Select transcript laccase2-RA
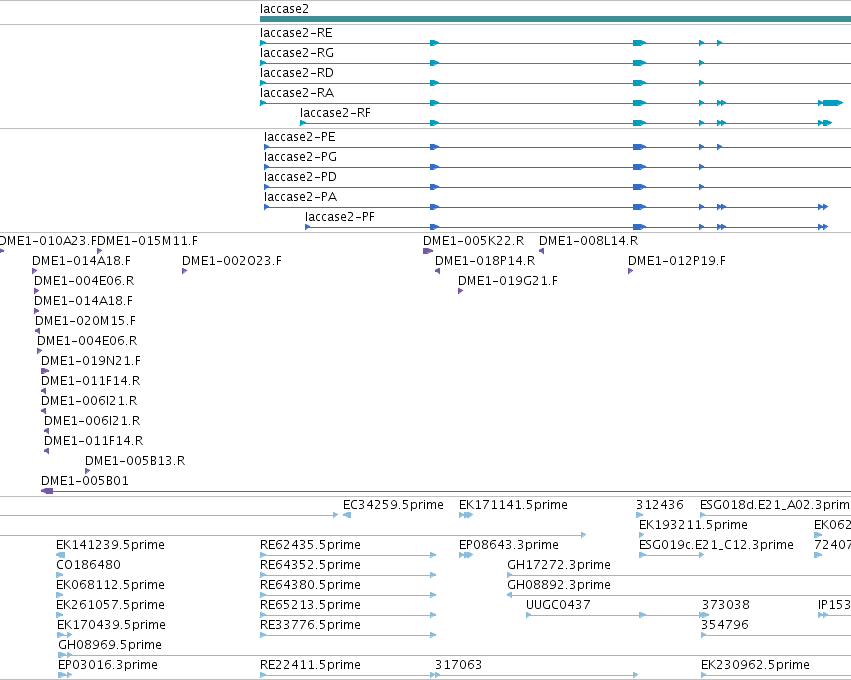This screenshot has width=851, height=680. pyautogui.click(x=296, y=93)
